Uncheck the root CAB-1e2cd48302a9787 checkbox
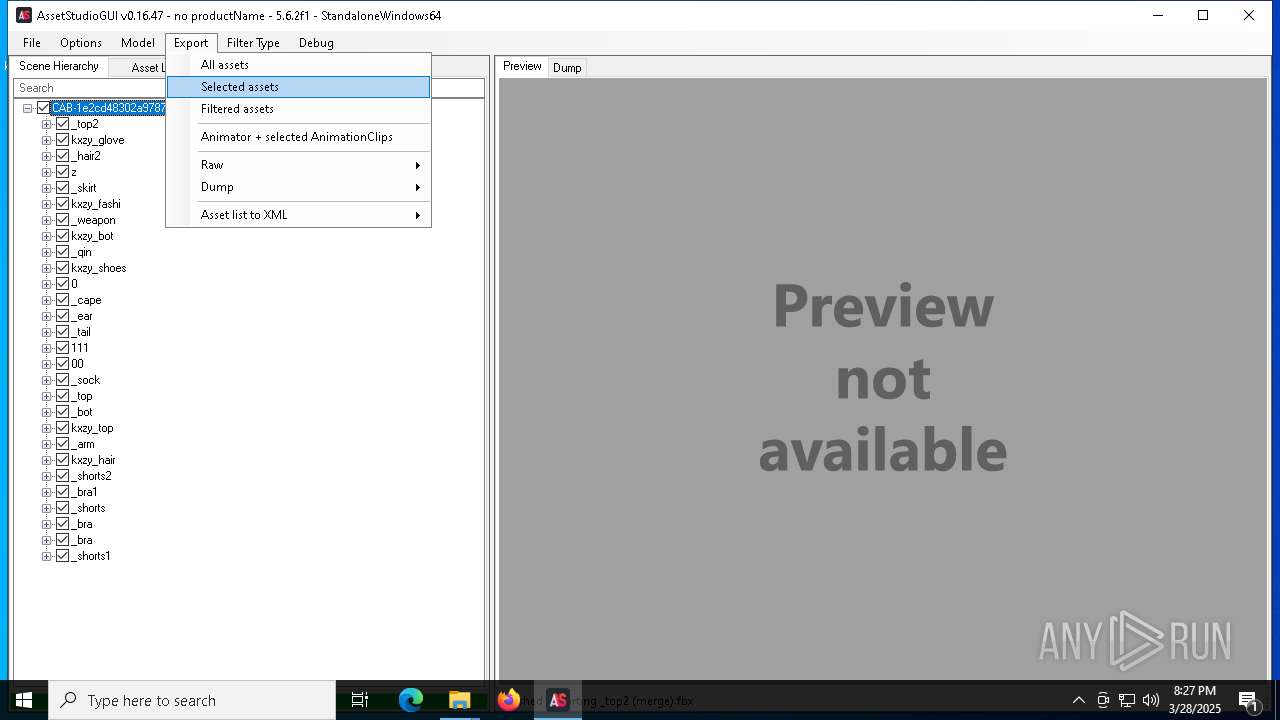 click(43, 108)
